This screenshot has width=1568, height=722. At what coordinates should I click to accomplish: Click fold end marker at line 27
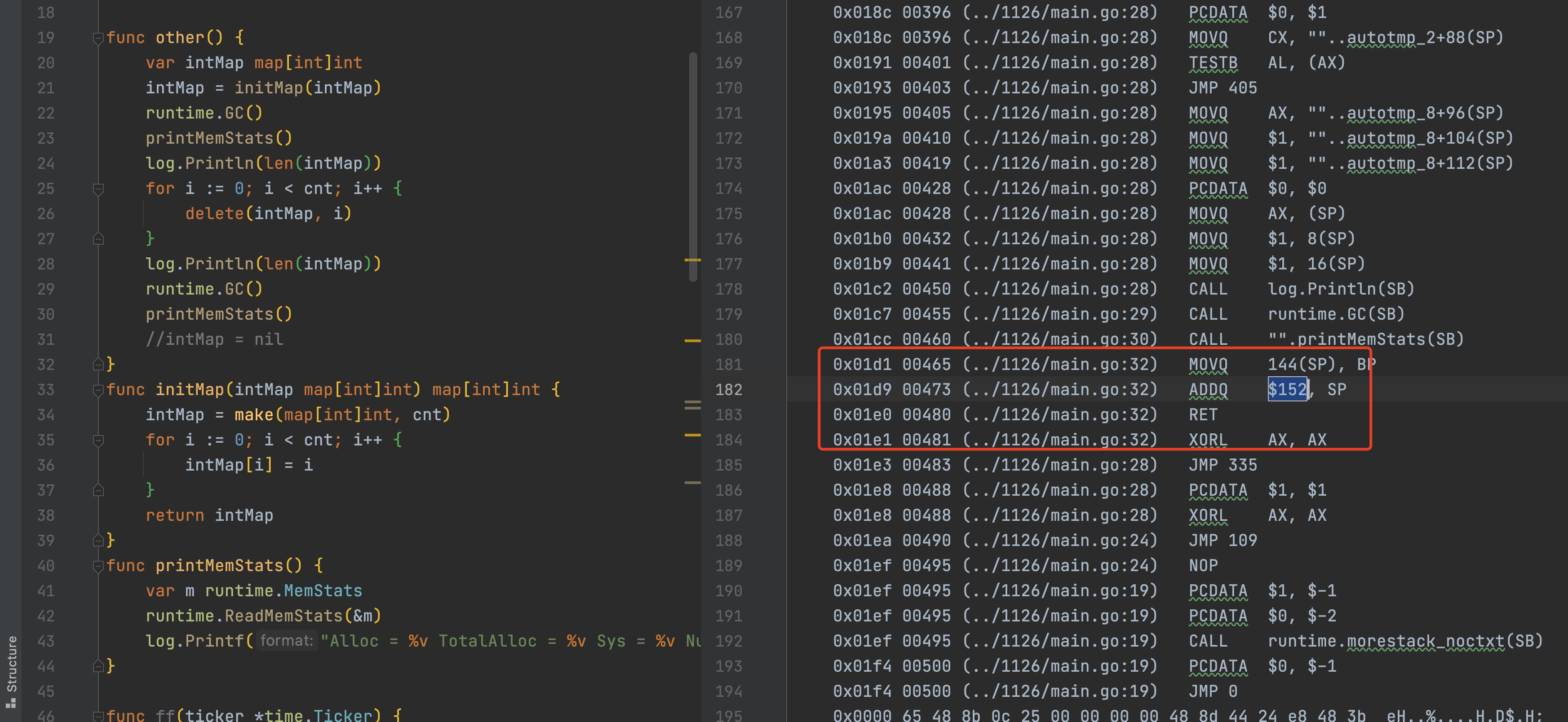point(98,239)
